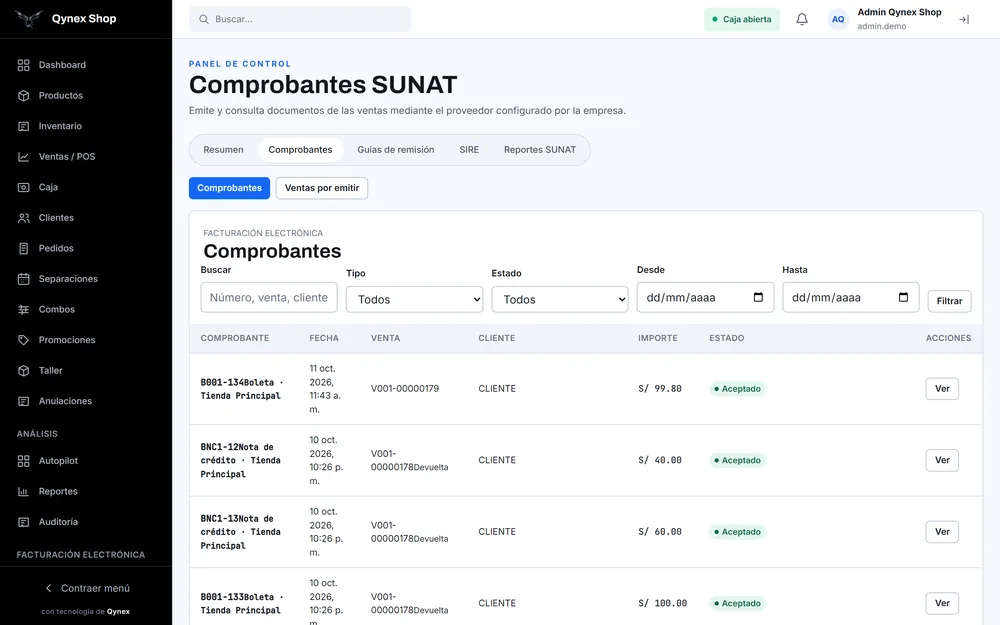The height and width of the screenshot is (625, 1000).
Task: Select the Clientes people icon
Action: pos(24,218)
